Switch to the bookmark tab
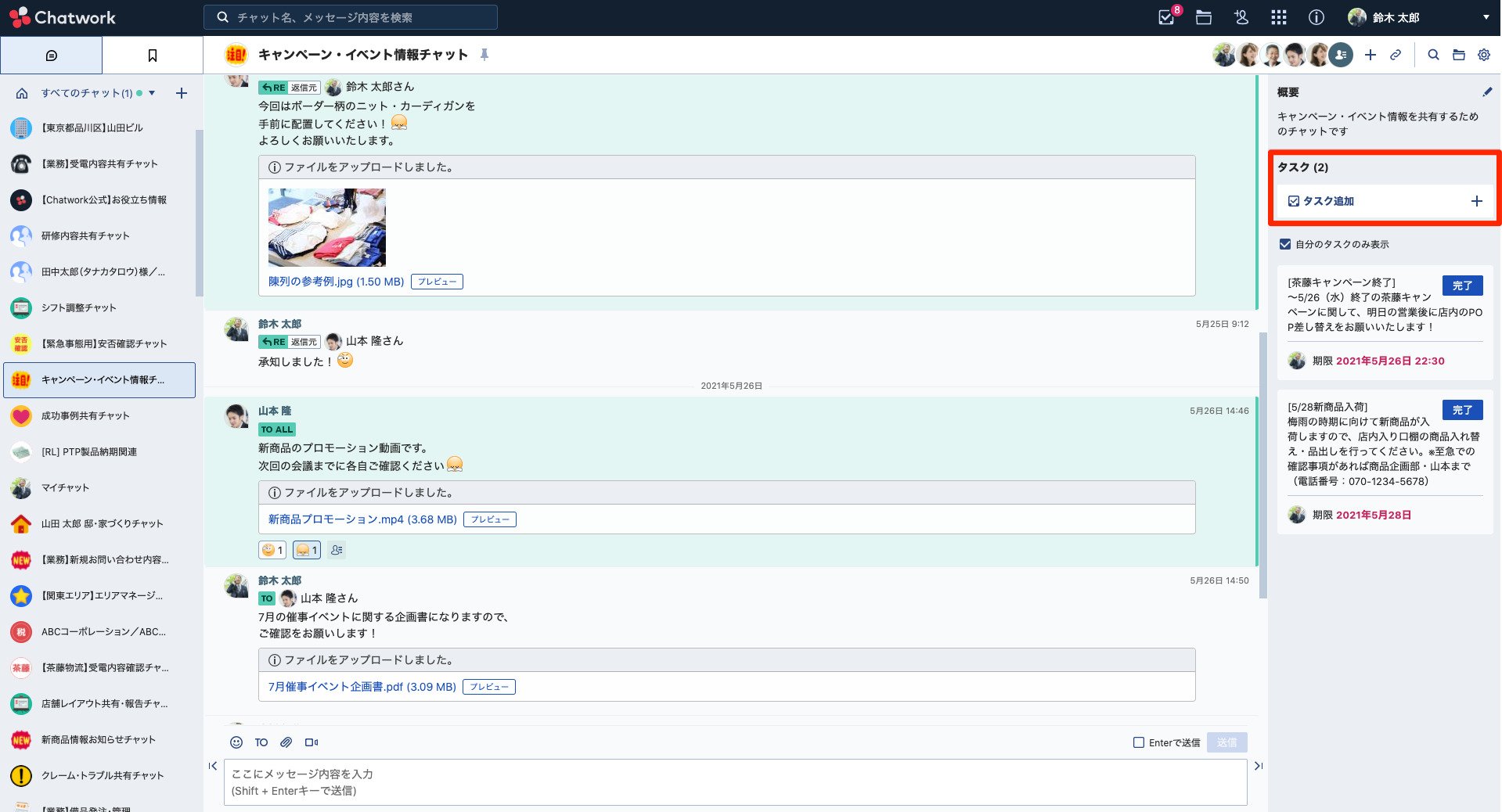Screen dimensions: 1502x812 pyautogui.click(x=153, y=56)
